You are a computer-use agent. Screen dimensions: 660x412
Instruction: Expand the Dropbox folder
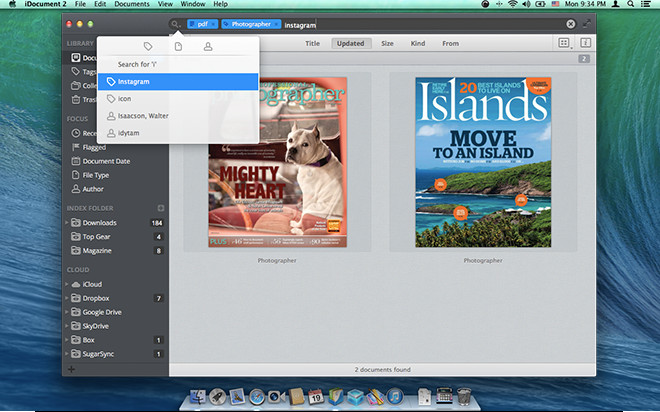67,298
